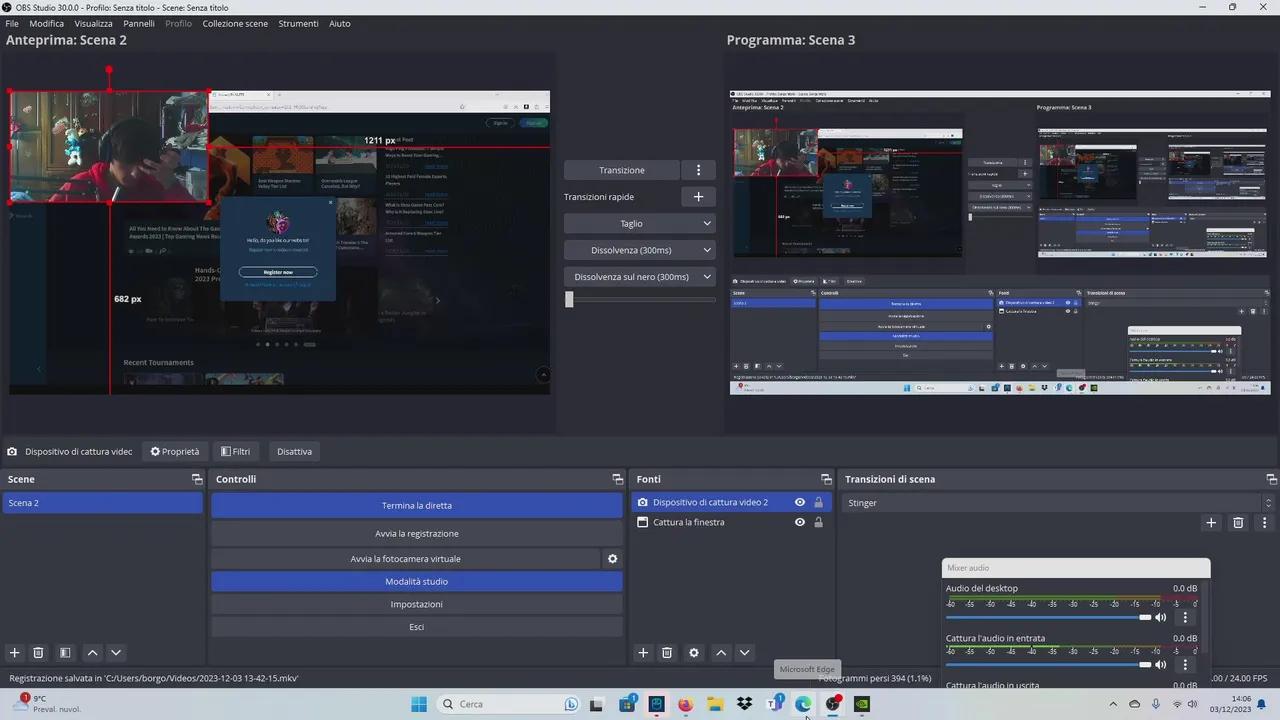Open the Stinger scene transition combo box
This screenshot has height=720, width=1280.
(x=1059, y=503)
